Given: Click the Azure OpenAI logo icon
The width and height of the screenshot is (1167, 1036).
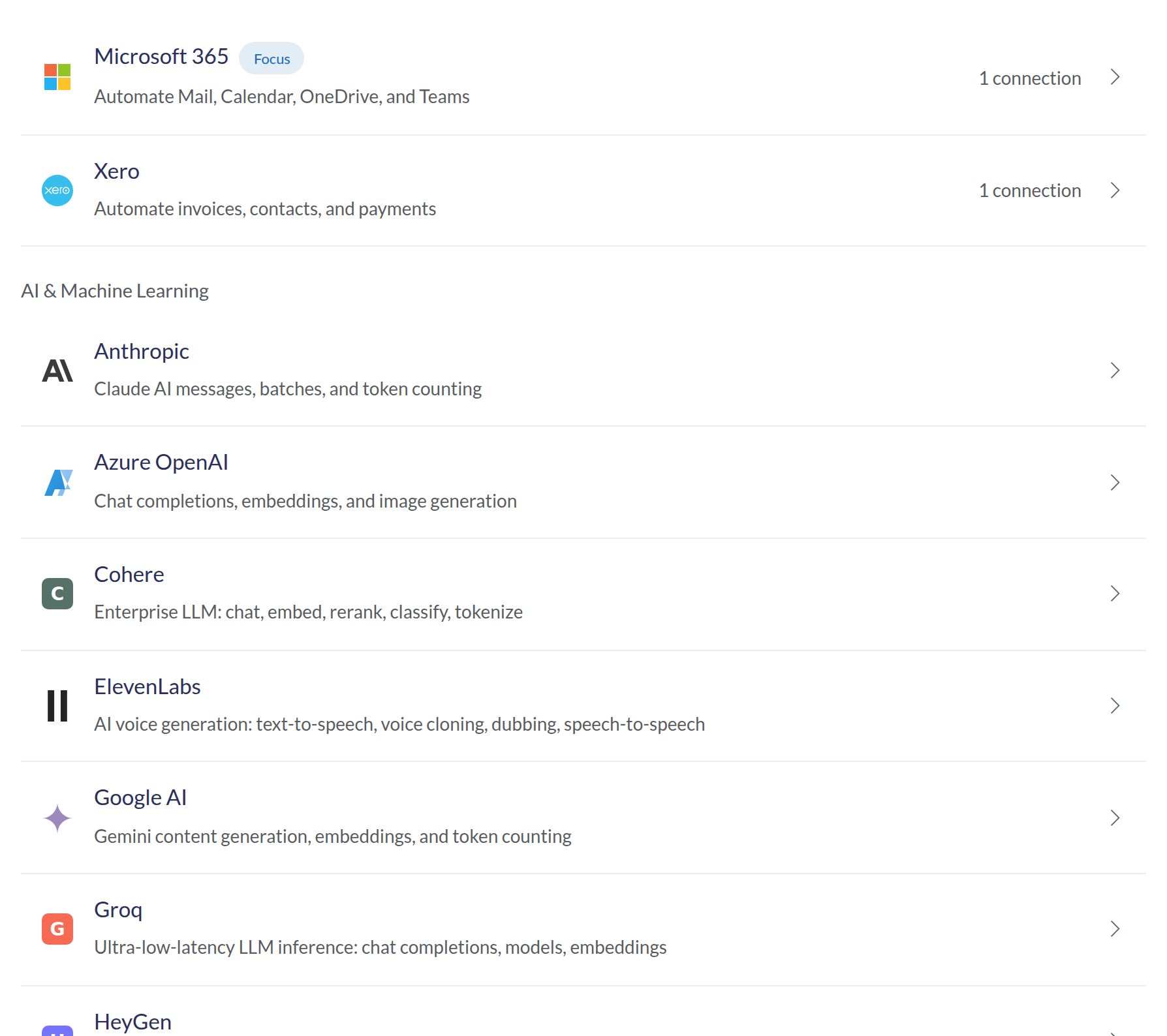Looking at the screenshot, I should pyautogui.click(x=58, y=483).
